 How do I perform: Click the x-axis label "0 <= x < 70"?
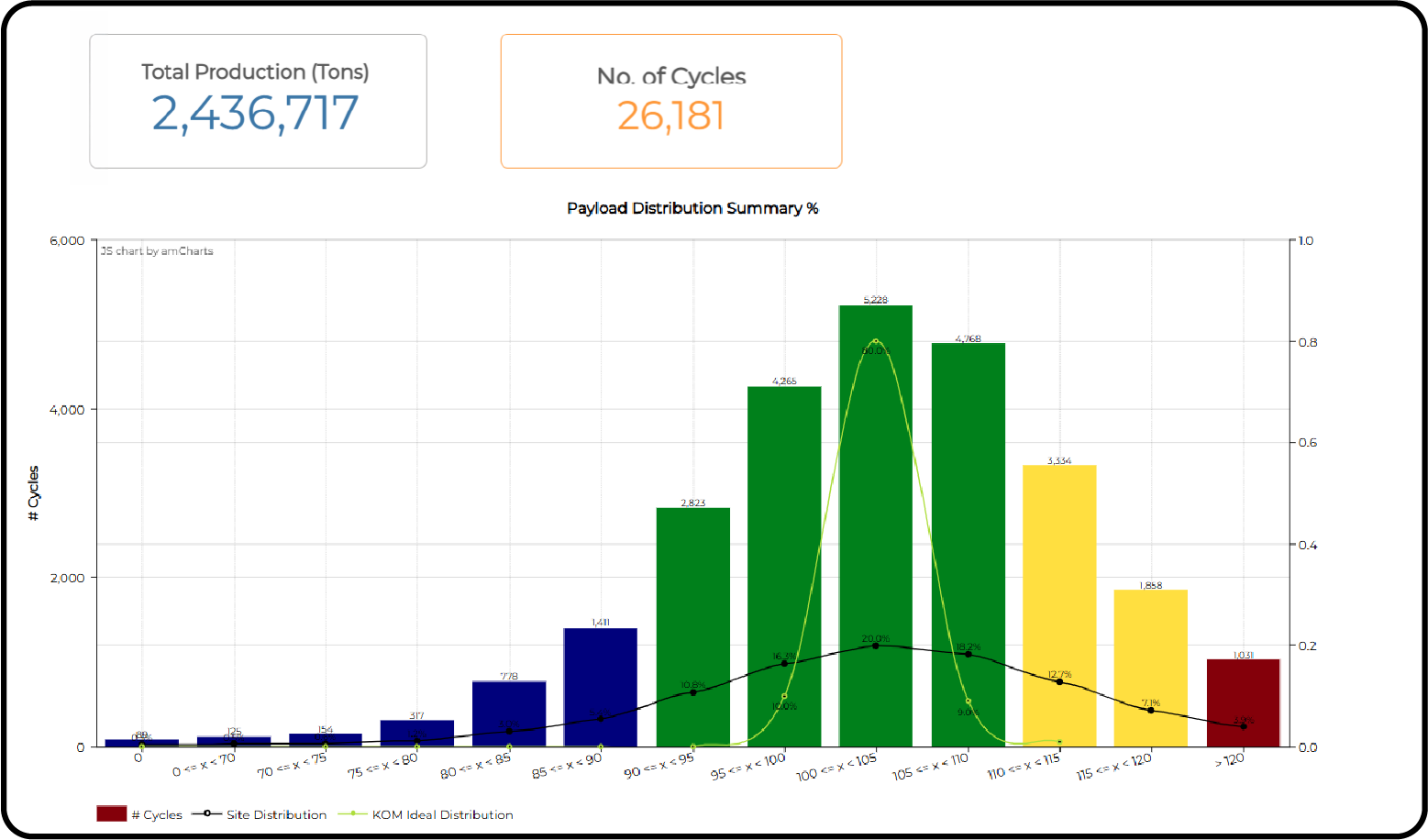click(x=205, y=765)
